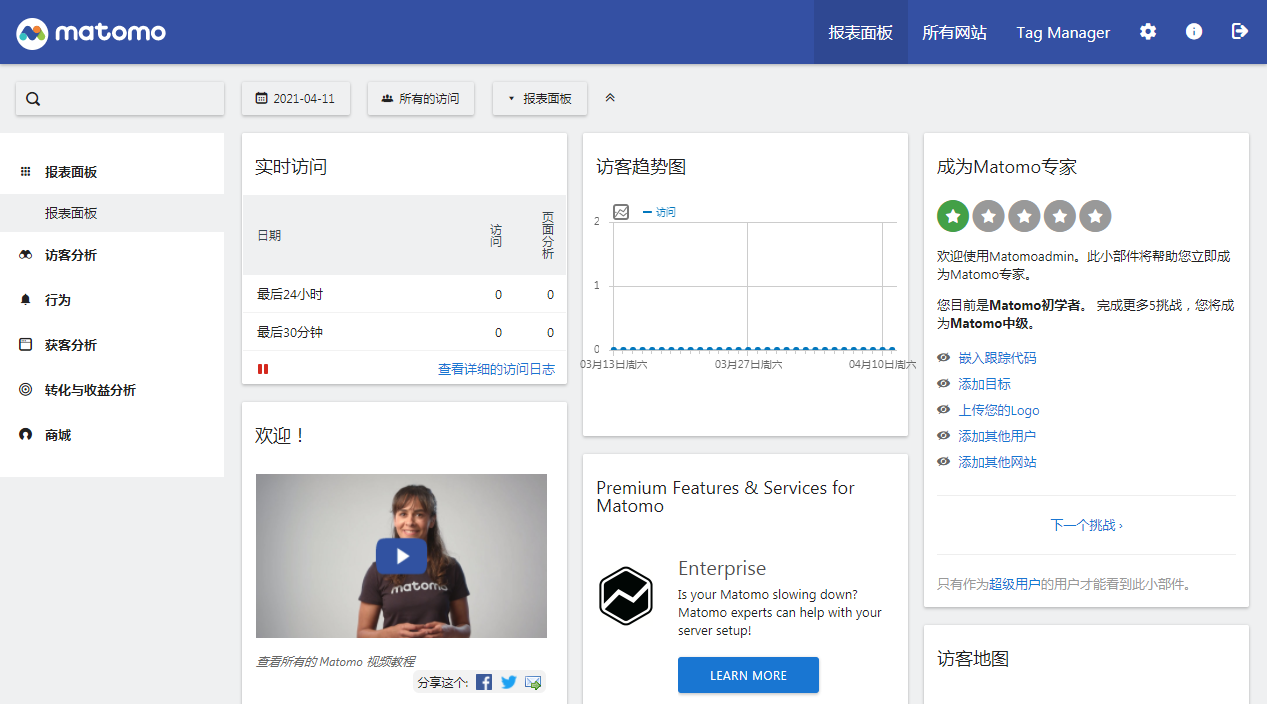This screenshot has height=704, width=1267.
Task: Select the 报表面板 tab in the top navigation
Action: coord(861,32)
